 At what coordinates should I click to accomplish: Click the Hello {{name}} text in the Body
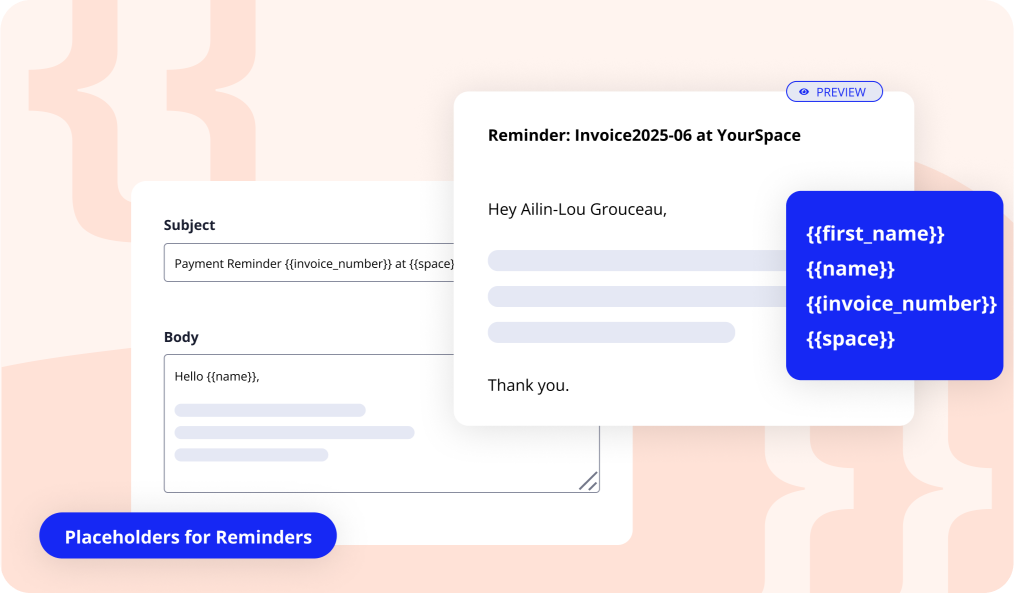point(217,376)
